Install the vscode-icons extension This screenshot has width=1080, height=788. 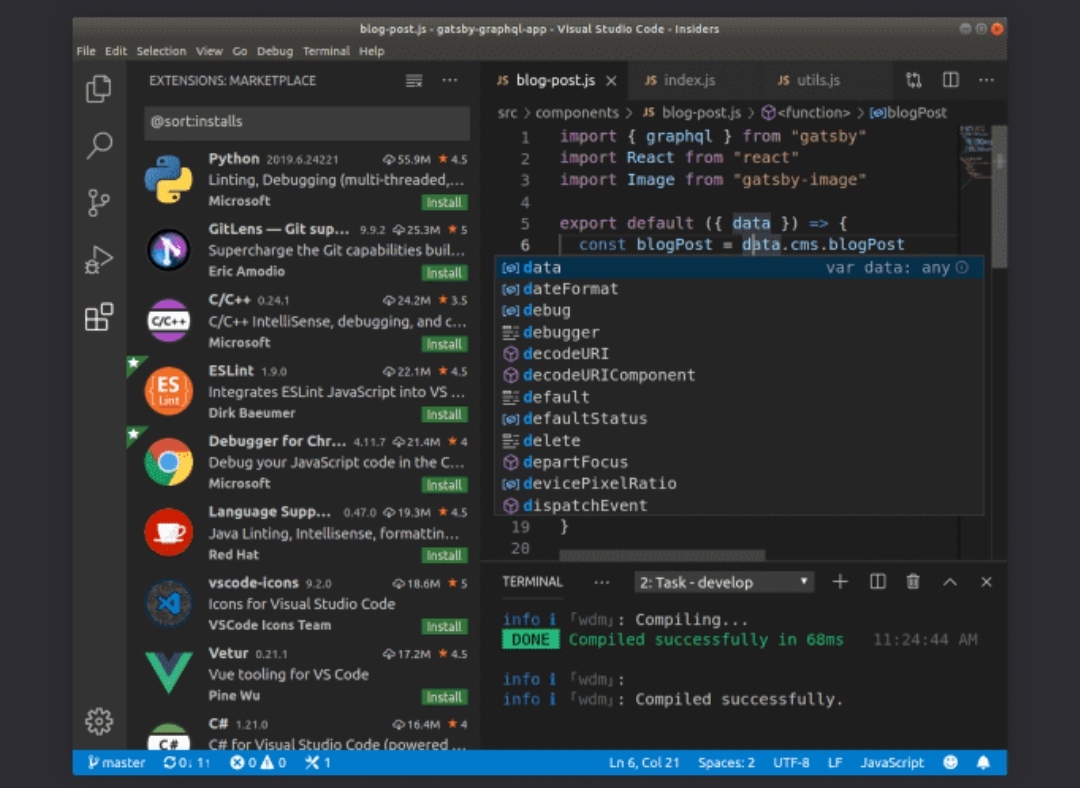[444, 626]
